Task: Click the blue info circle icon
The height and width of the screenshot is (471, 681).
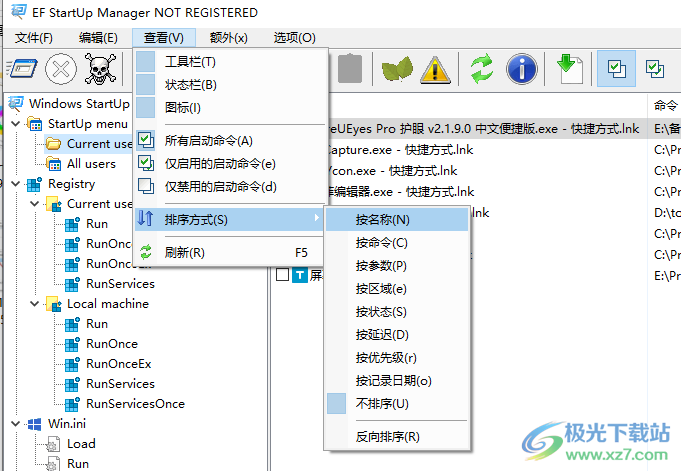Action: point(522,69)
